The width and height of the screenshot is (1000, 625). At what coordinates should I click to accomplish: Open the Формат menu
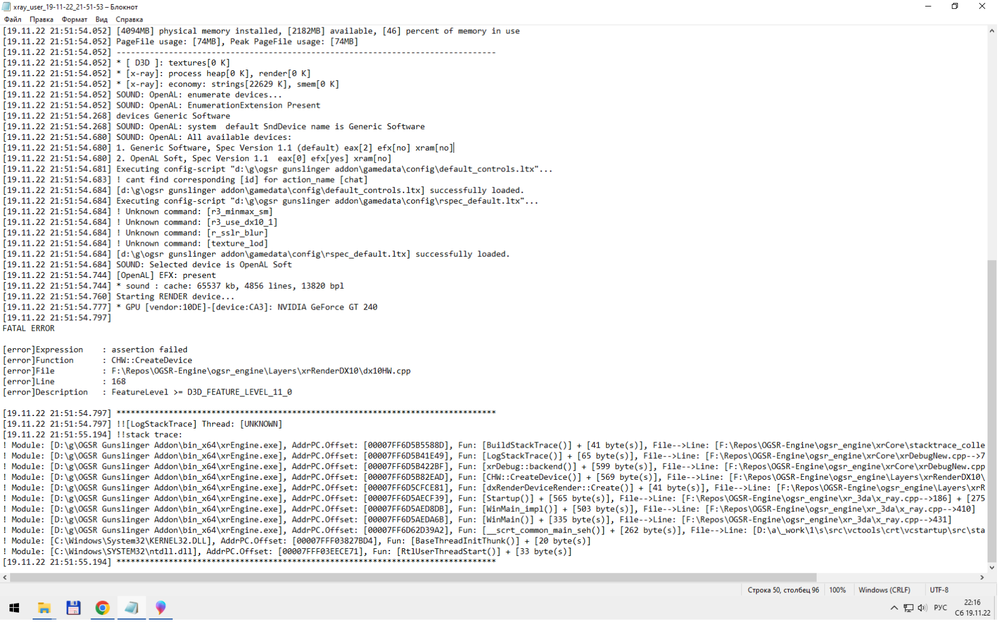tap(74, 19)
